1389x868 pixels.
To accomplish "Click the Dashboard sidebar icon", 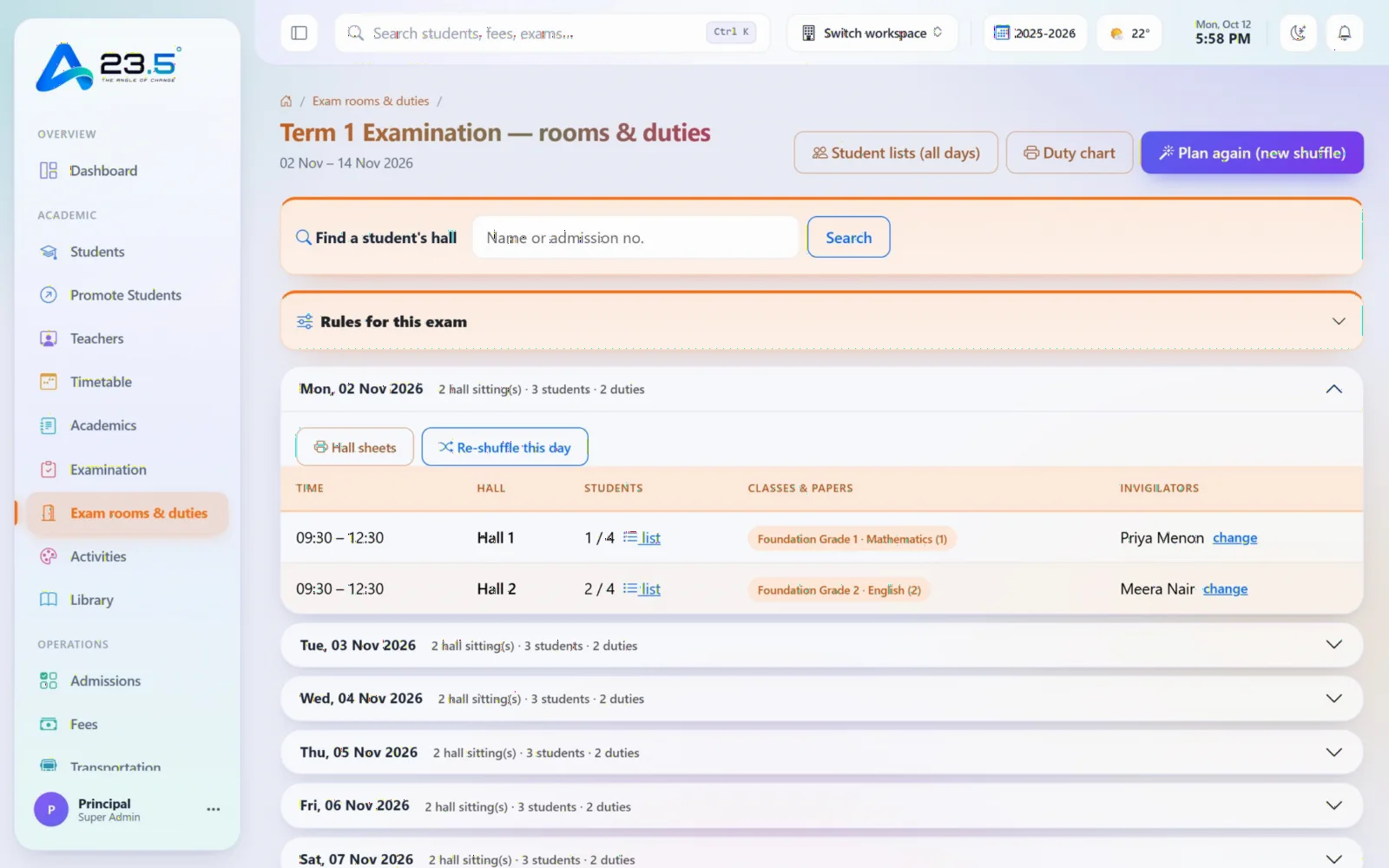I will tap(49, 170).
